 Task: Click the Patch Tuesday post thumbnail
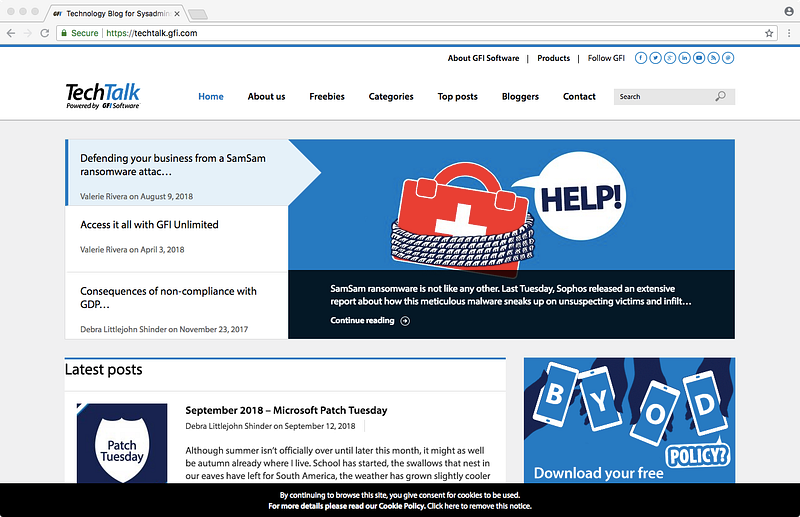tap(122, 443)
